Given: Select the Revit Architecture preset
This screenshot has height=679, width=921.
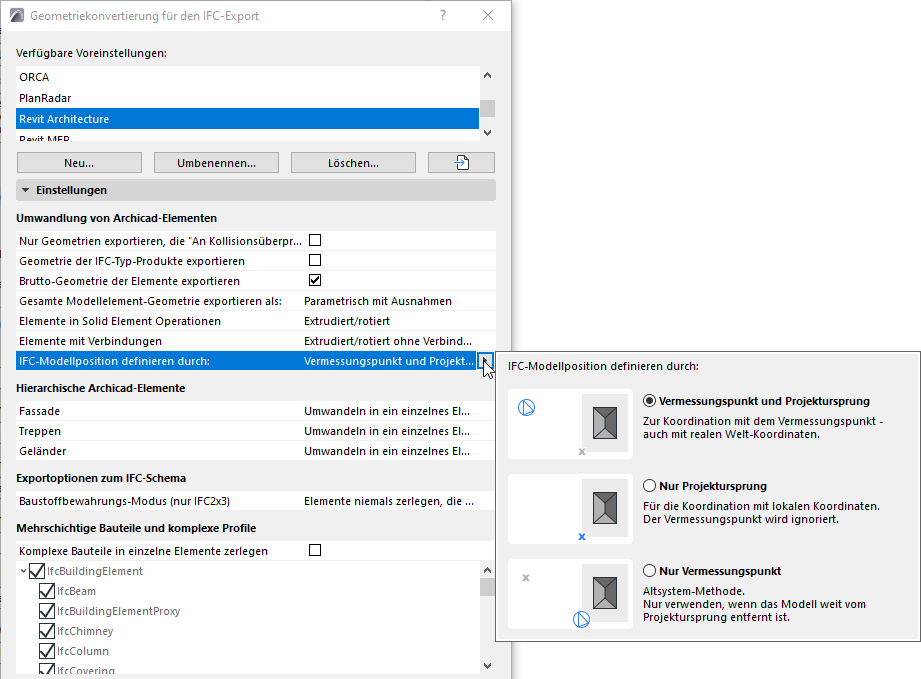Looking at the screenshot, I should pyautogui.click(x=247, y=119).
